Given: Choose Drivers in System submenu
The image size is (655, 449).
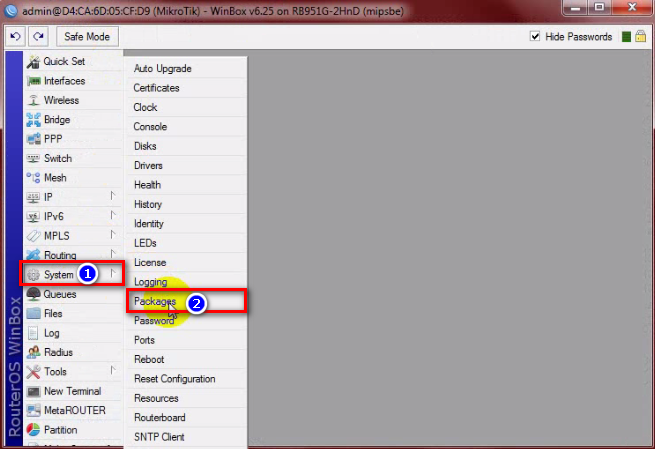Looking at the screenshot, I should pyautogui.click(x=187, y=165).
